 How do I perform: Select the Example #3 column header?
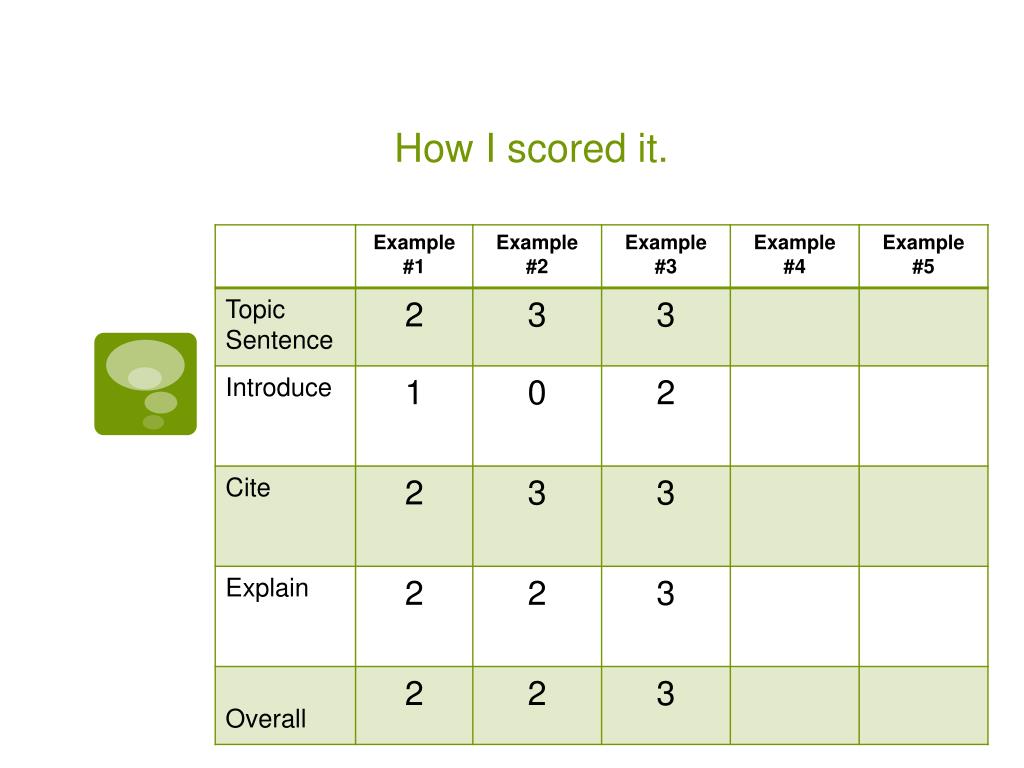coord(665,255)
